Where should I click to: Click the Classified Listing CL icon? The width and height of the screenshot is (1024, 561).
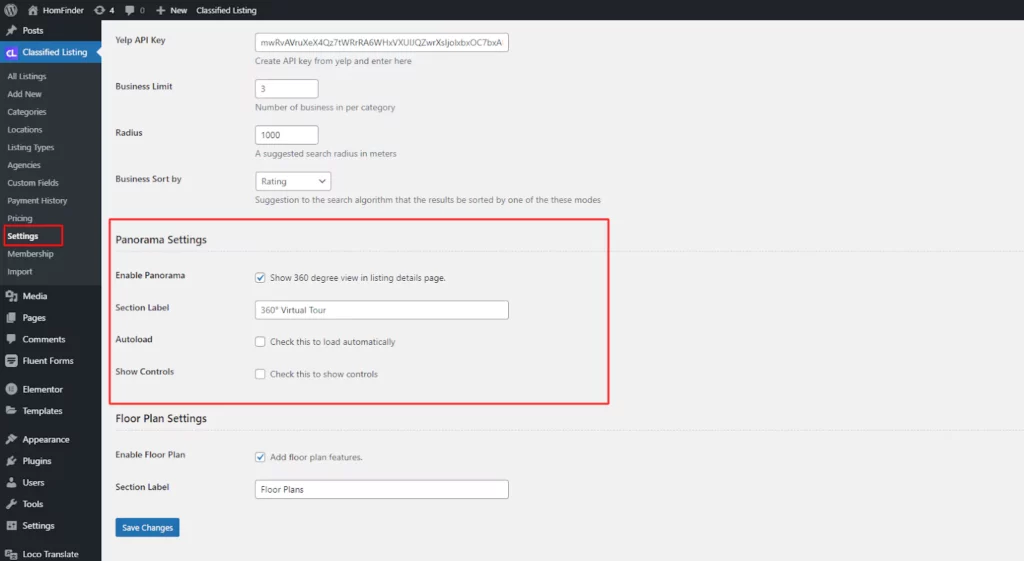11,52
